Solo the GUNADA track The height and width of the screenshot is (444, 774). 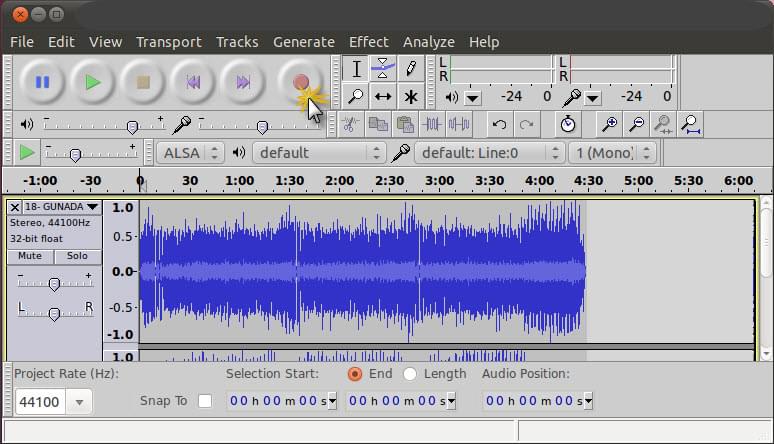coord(77,256)
